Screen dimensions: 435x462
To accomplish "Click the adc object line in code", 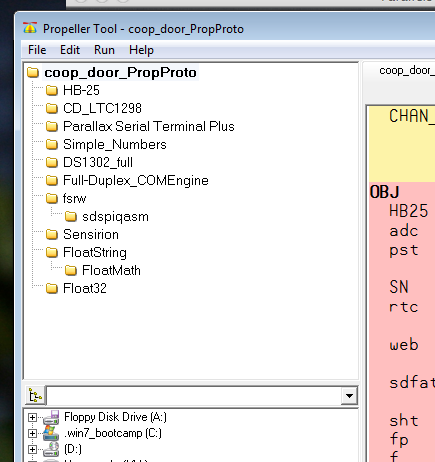I will tap(404, 231).
